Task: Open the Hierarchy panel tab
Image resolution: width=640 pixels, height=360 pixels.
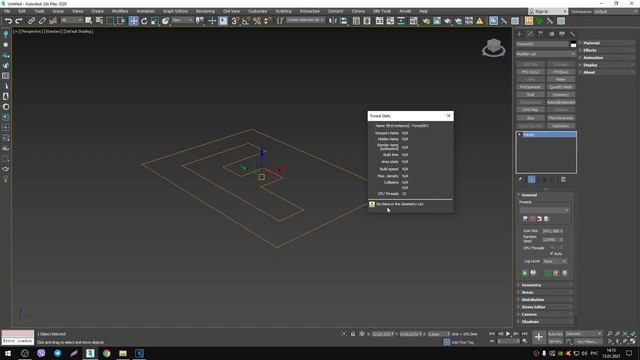Action: tap(541, 34)
